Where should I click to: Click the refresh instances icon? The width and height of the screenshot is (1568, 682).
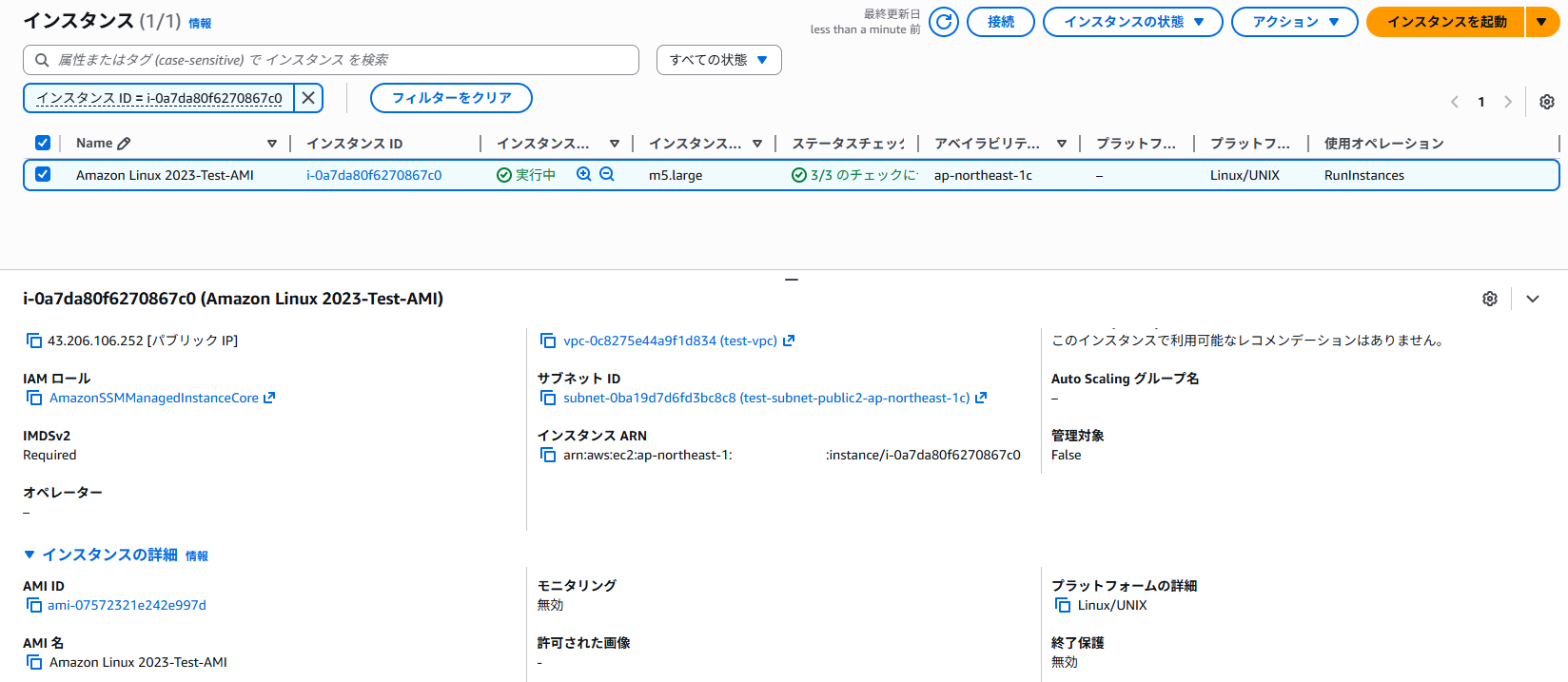pos(943,22)
